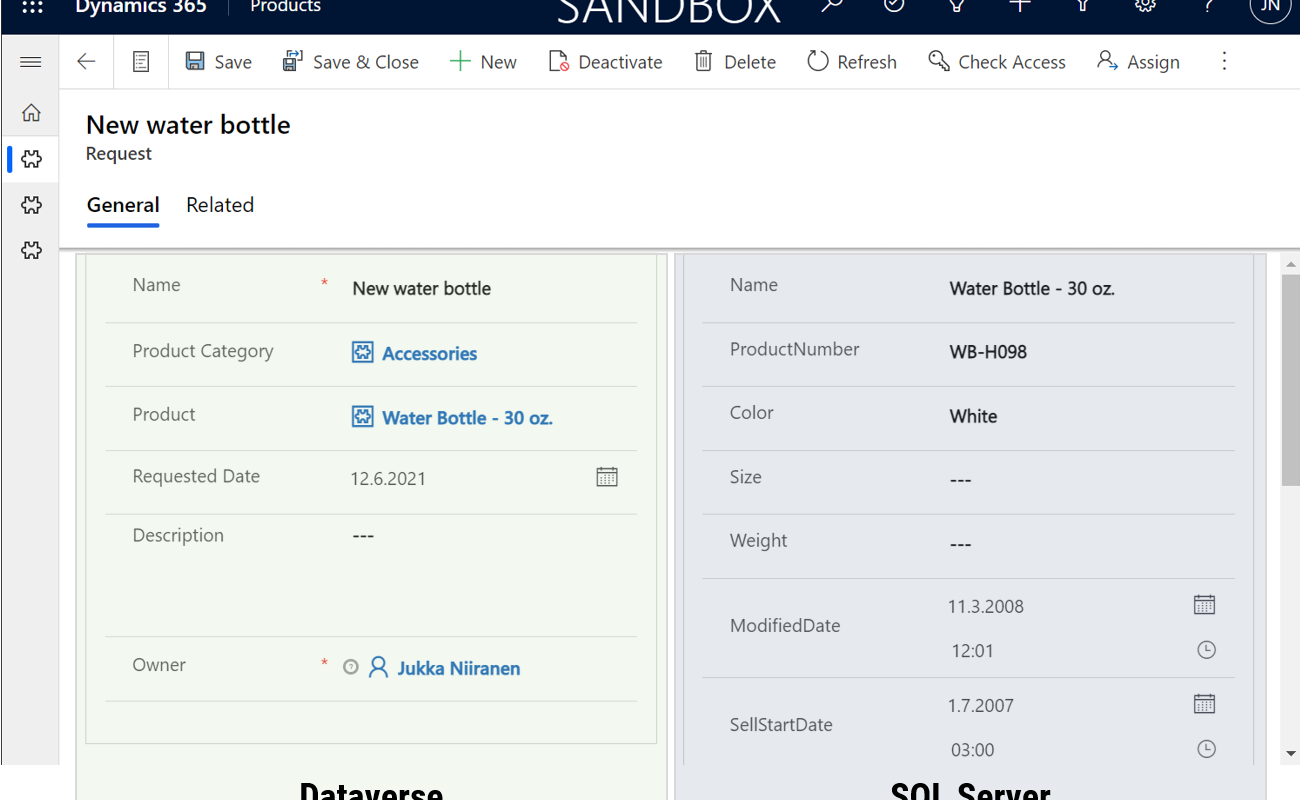Image resolution: width=1300 pixels, height=800 pixels.
Task: Open the Jukka Niiranen owner link
Action: tap(458, 668)
